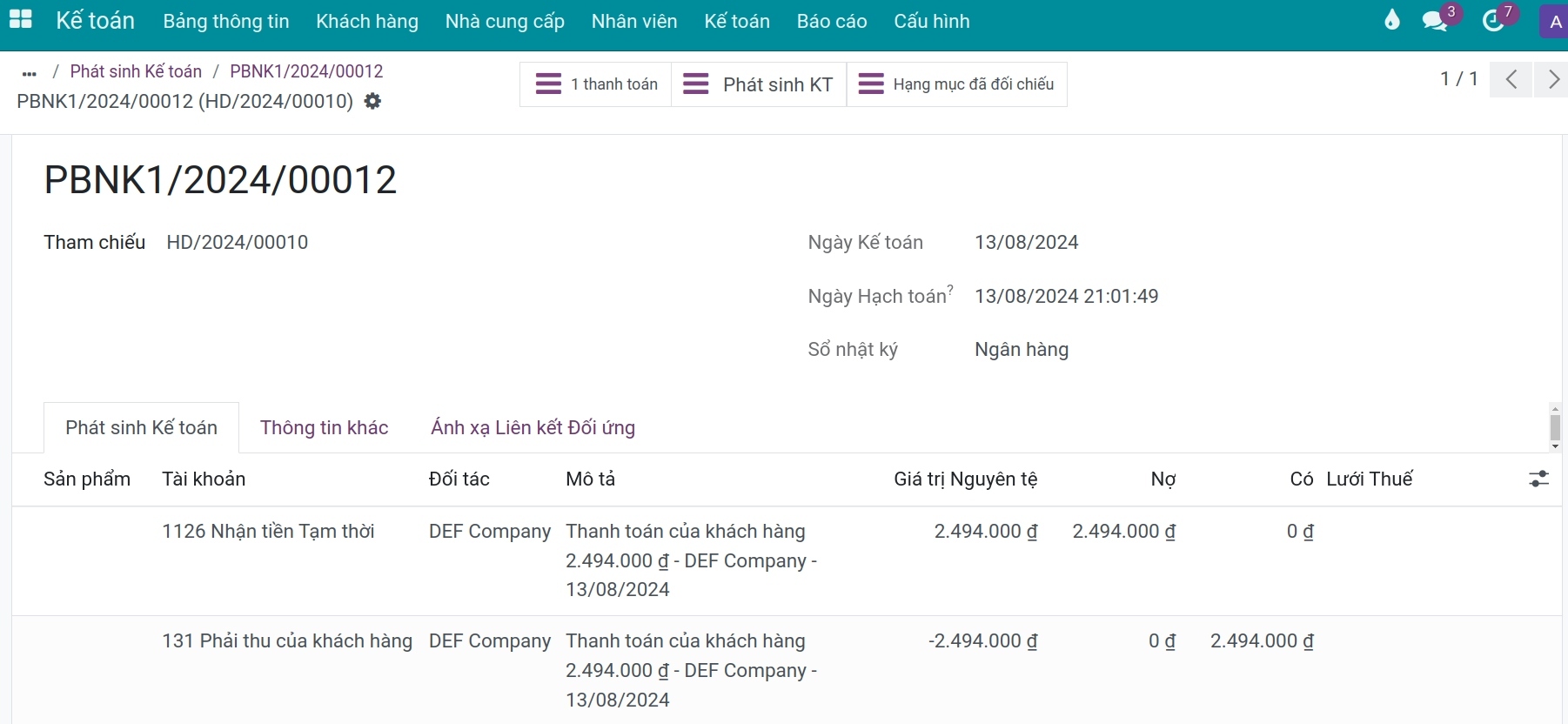Open the apps grid home menu

point(20,20)
